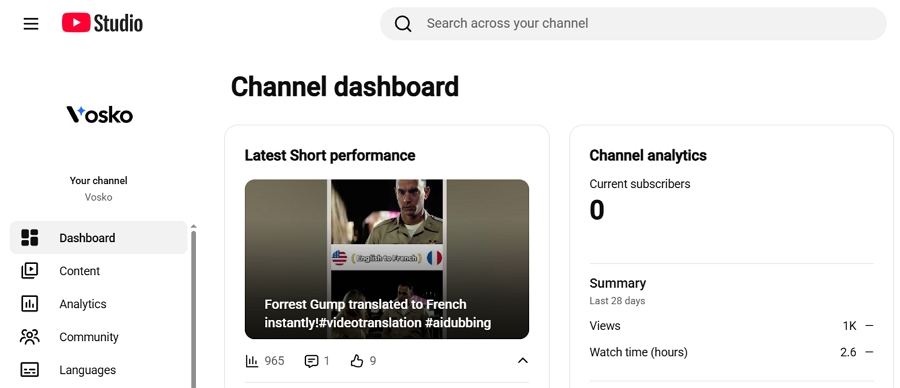Click the trend dash beside Views 1K
The height and width of the screenshot is (388, 900).
[x=869, y=326]
